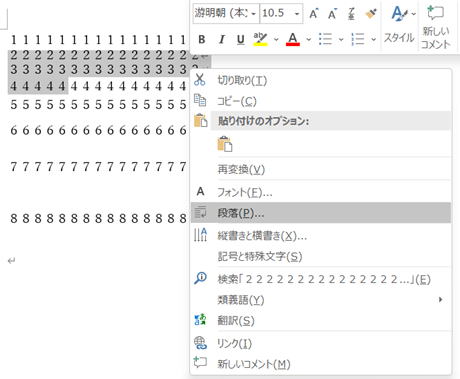The height and width of the screenshot is (379, 460).
Task: Open 段落(P)... paragraph settings
Action: (321, 213)
